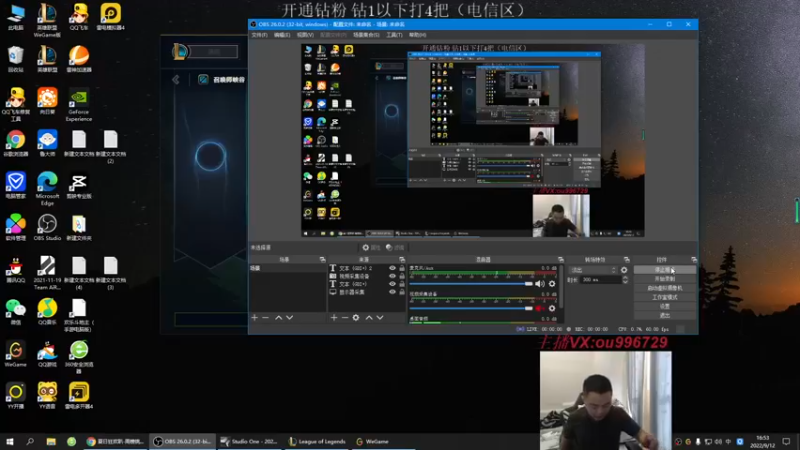Open source properties button above panels
The width and height of the screenshot is (800, 450).
click(371, 247)
